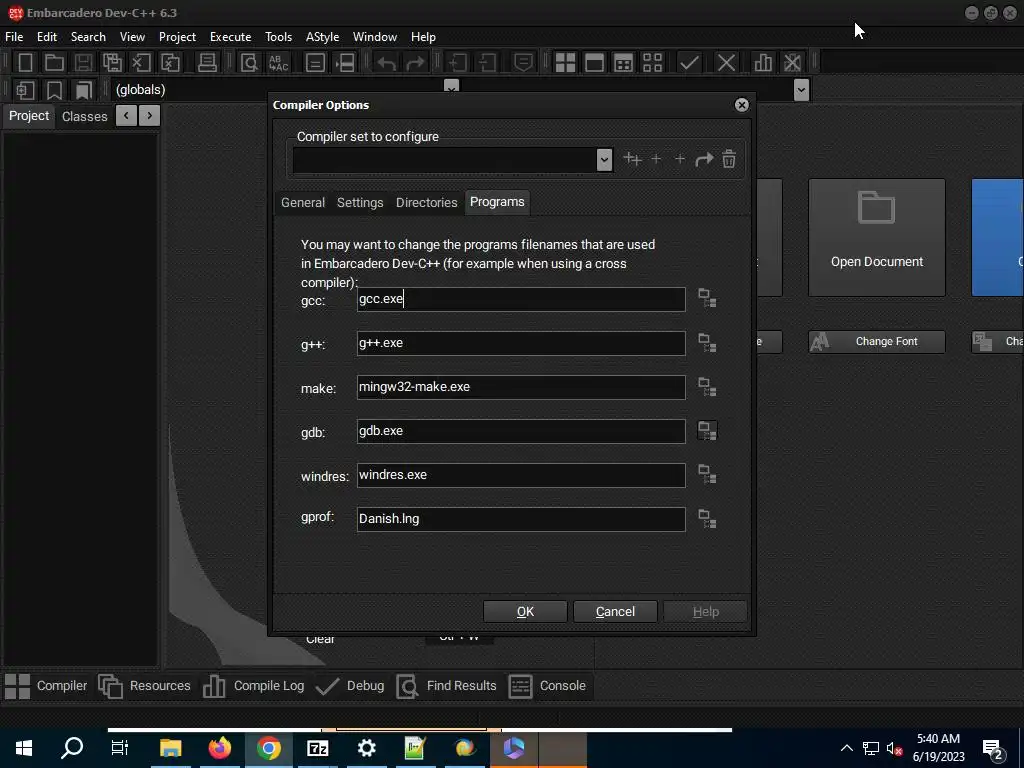The height and width of the screenshot is (768, 1024).
Task: Open the Tools menu
Action: pyautogui.click(x=278, y=37)
